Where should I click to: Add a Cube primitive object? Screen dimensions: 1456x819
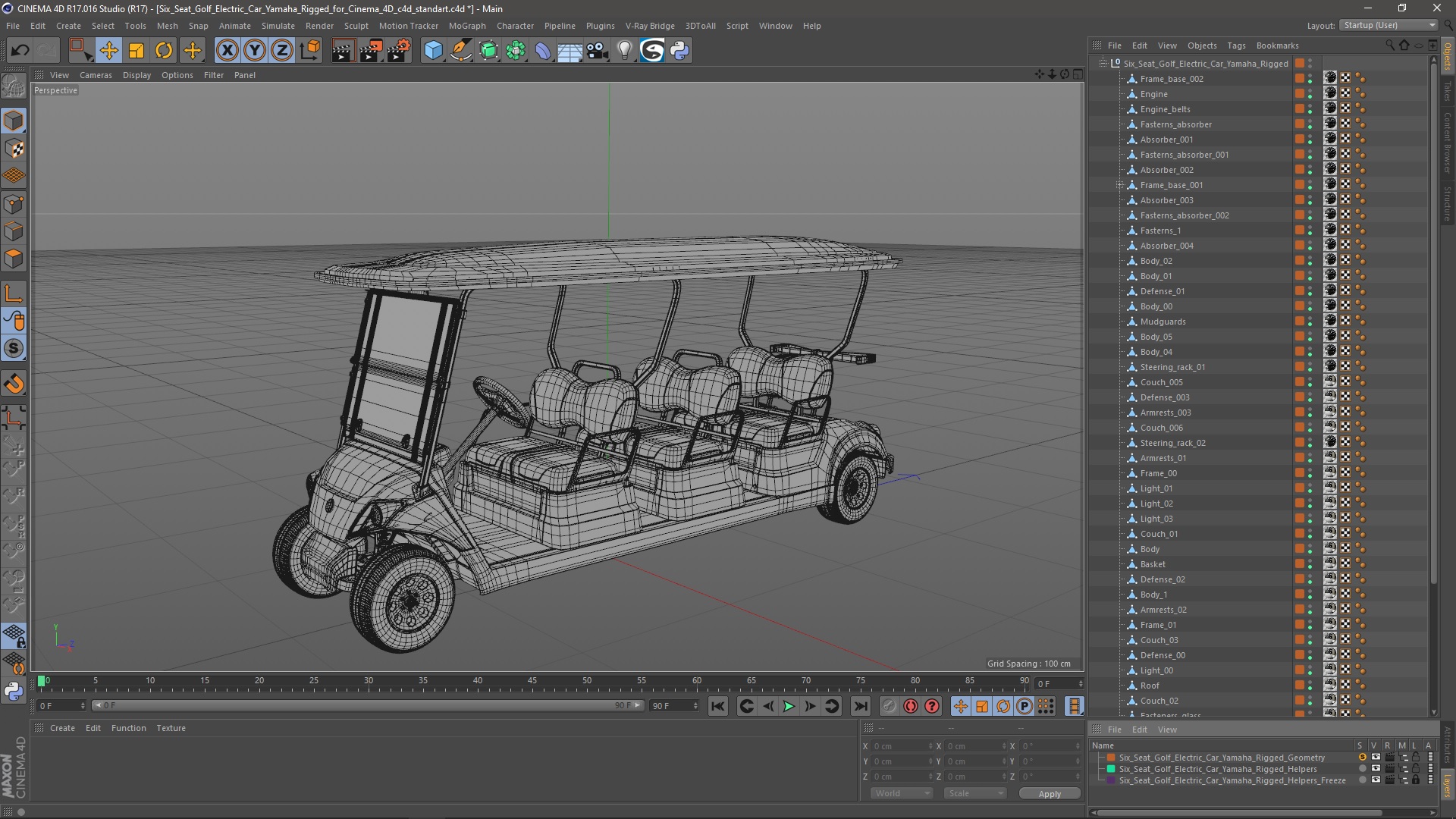click(433, 51)
